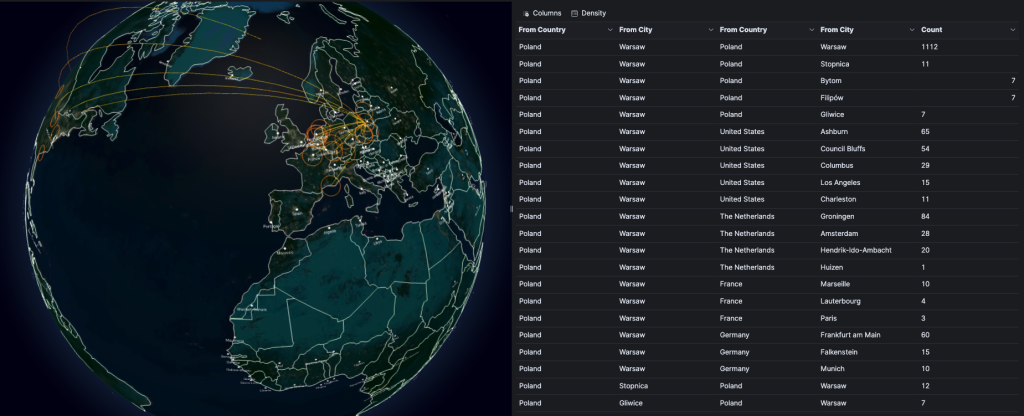Viewport: 1024px width, 416px height.
Task: Open the Density options
Action: 588,13
